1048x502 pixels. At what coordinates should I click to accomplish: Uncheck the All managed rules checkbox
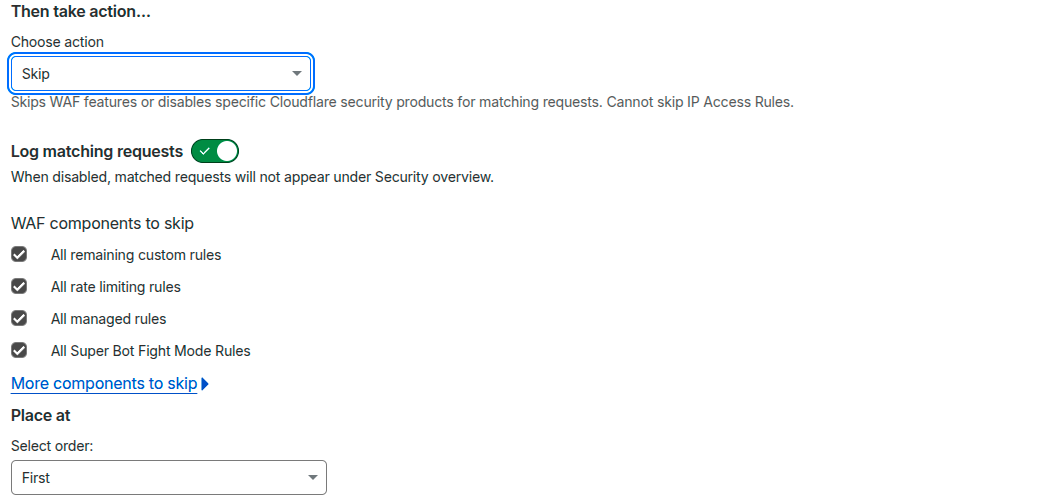19,319
